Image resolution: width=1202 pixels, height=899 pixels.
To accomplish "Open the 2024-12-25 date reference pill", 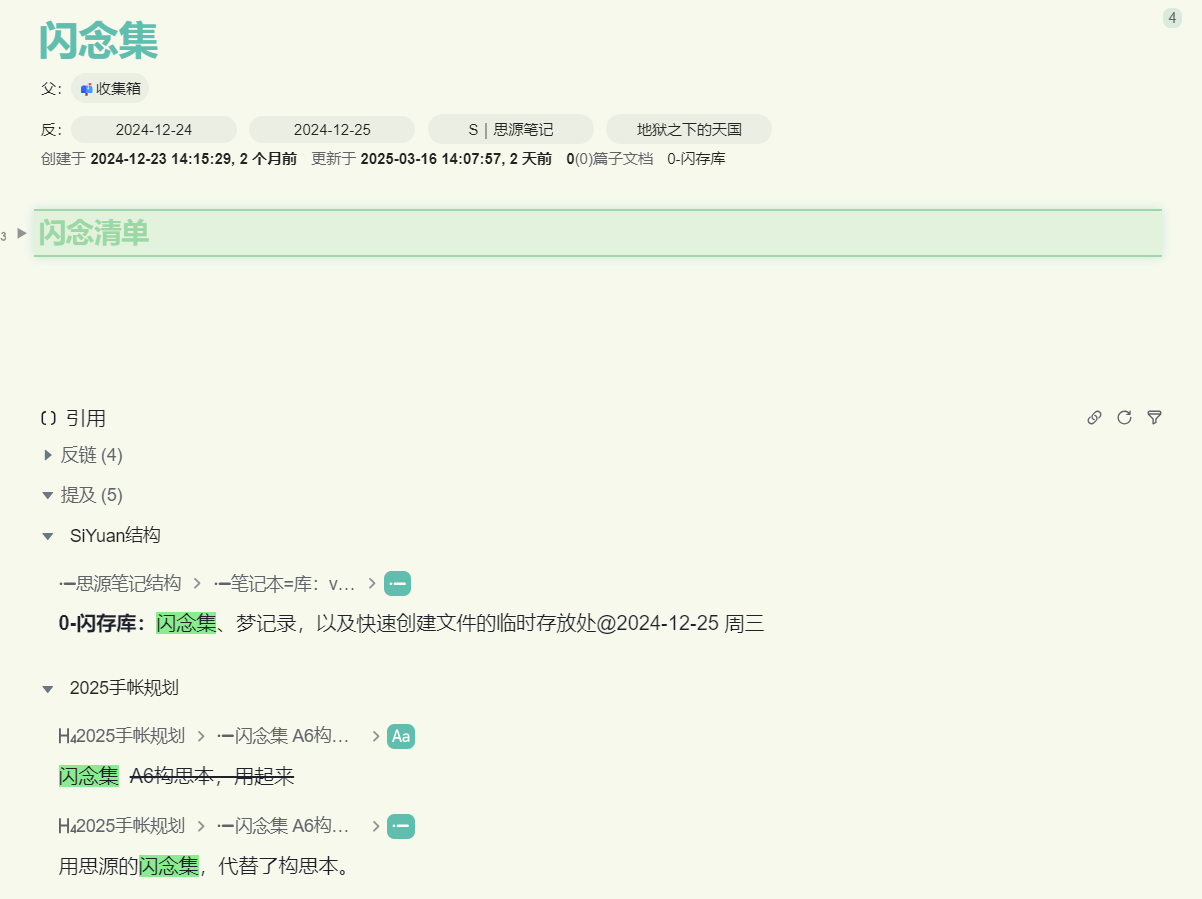I will click(x=331, y=128).
